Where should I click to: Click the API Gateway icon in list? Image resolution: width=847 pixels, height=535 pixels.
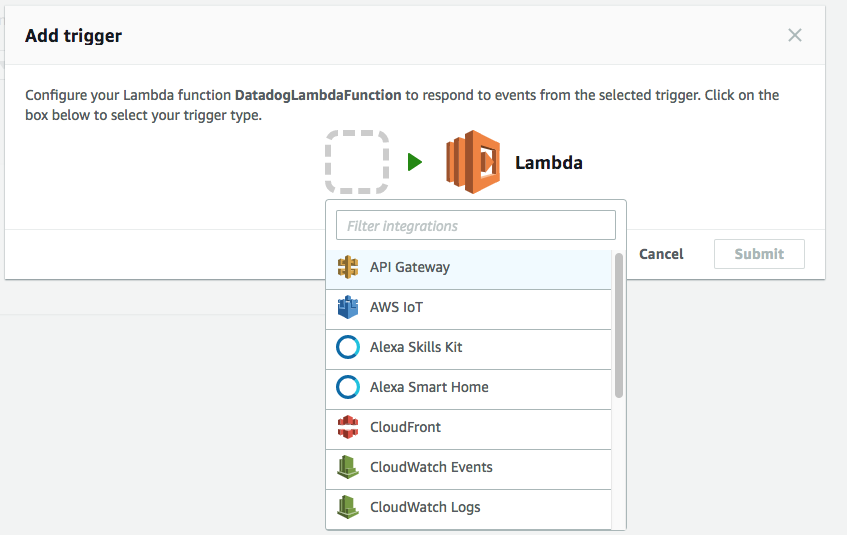pos(348,267)
